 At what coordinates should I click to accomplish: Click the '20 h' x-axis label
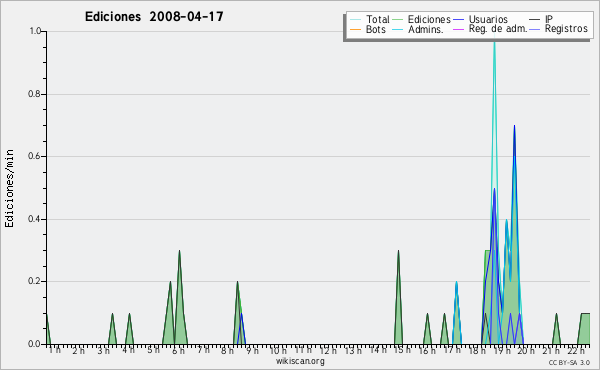527,350
